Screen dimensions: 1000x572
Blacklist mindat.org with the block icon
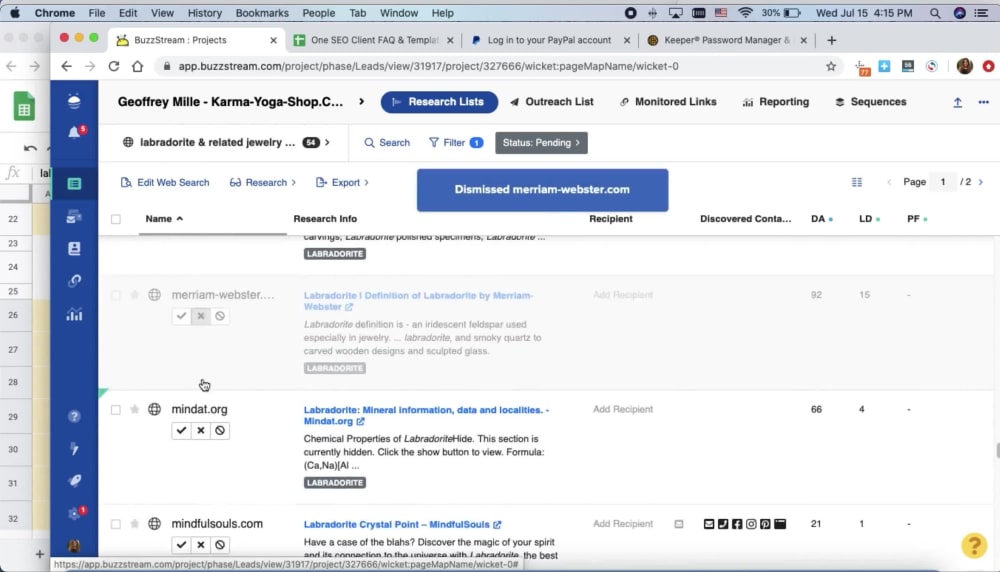[220, 430]
